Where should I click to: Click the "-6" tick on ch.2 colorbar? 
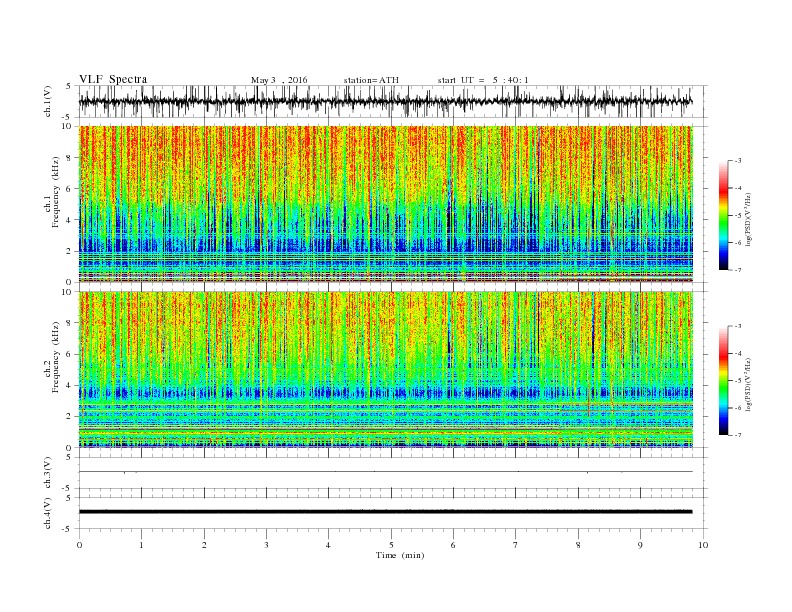coord(738,408)
